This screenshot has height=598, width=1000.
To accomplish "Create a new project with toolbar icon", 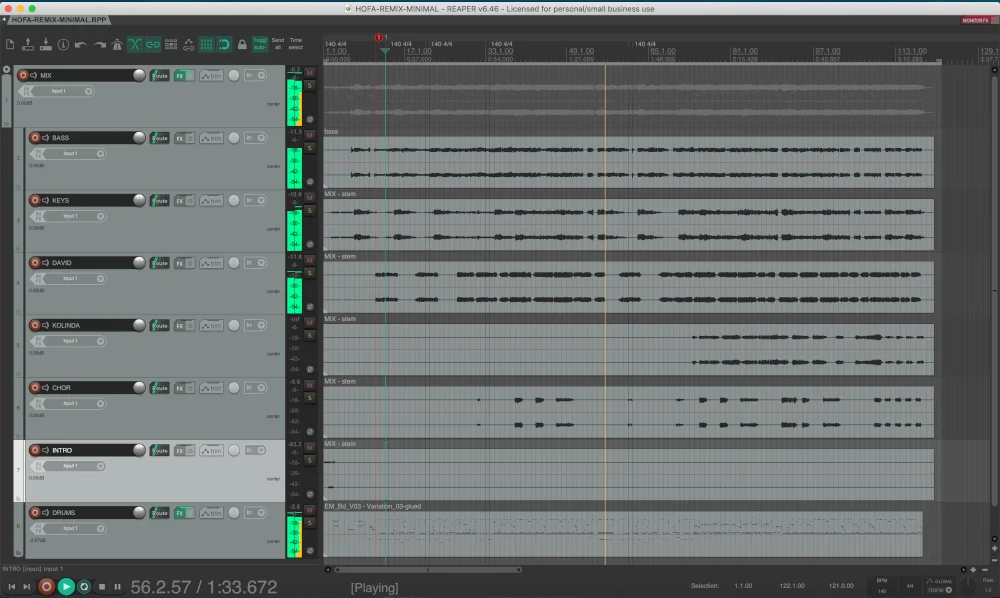I will (10, 45).
